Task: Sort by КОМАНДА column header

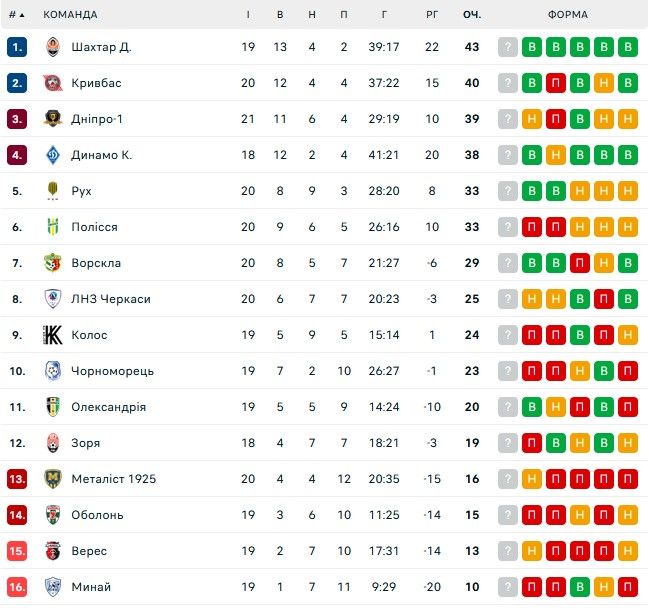Action: (70, 15)
